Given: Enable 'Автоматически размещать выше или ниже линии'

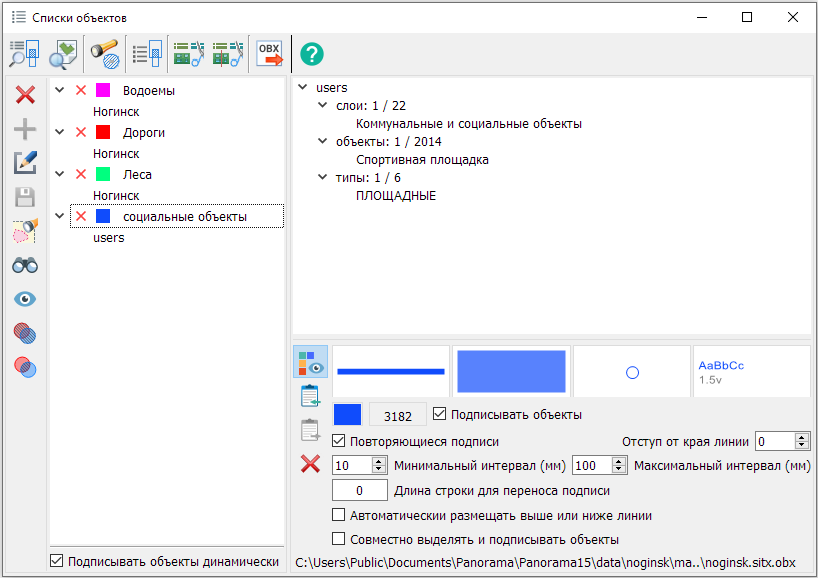Looking at the screenshot, I should [x=339, y=516].
